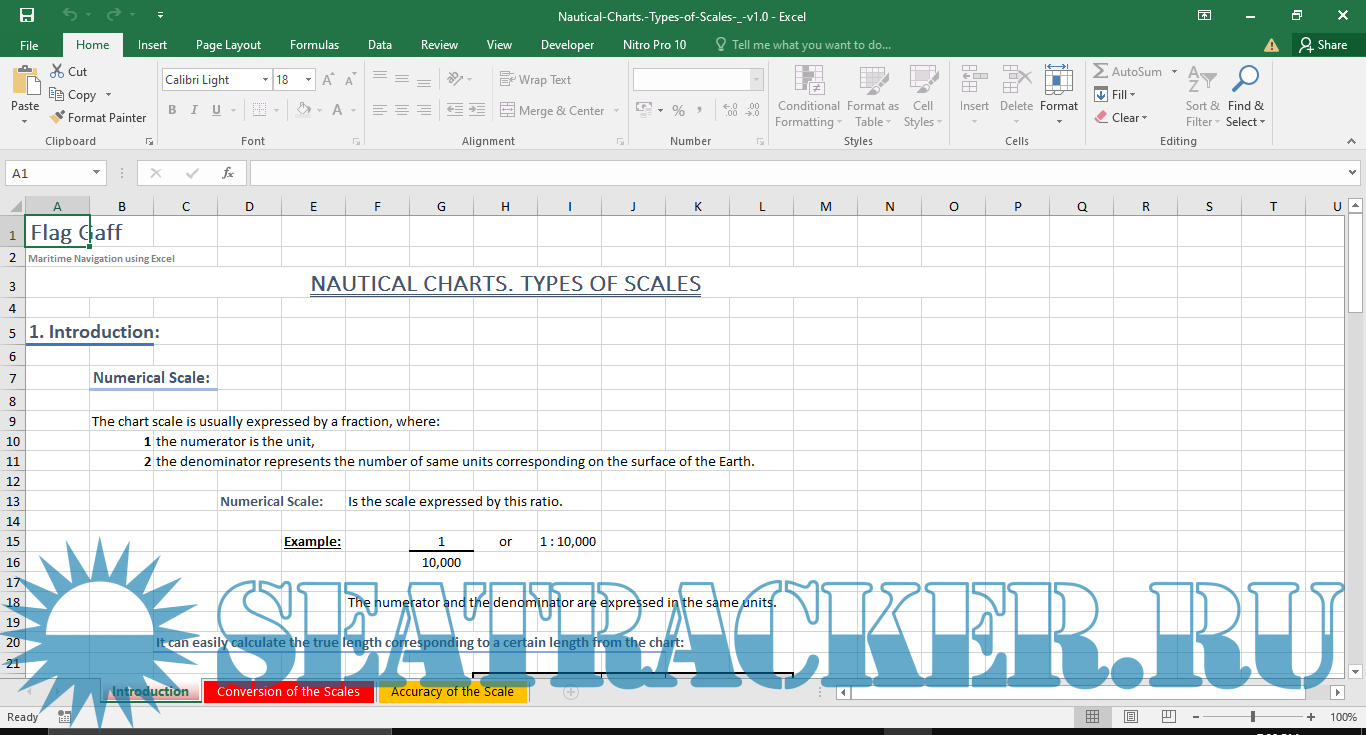Screen dimensions: 1366x735
Task: Click the Insert Function fx icon
Action: (x=228, y=173)
